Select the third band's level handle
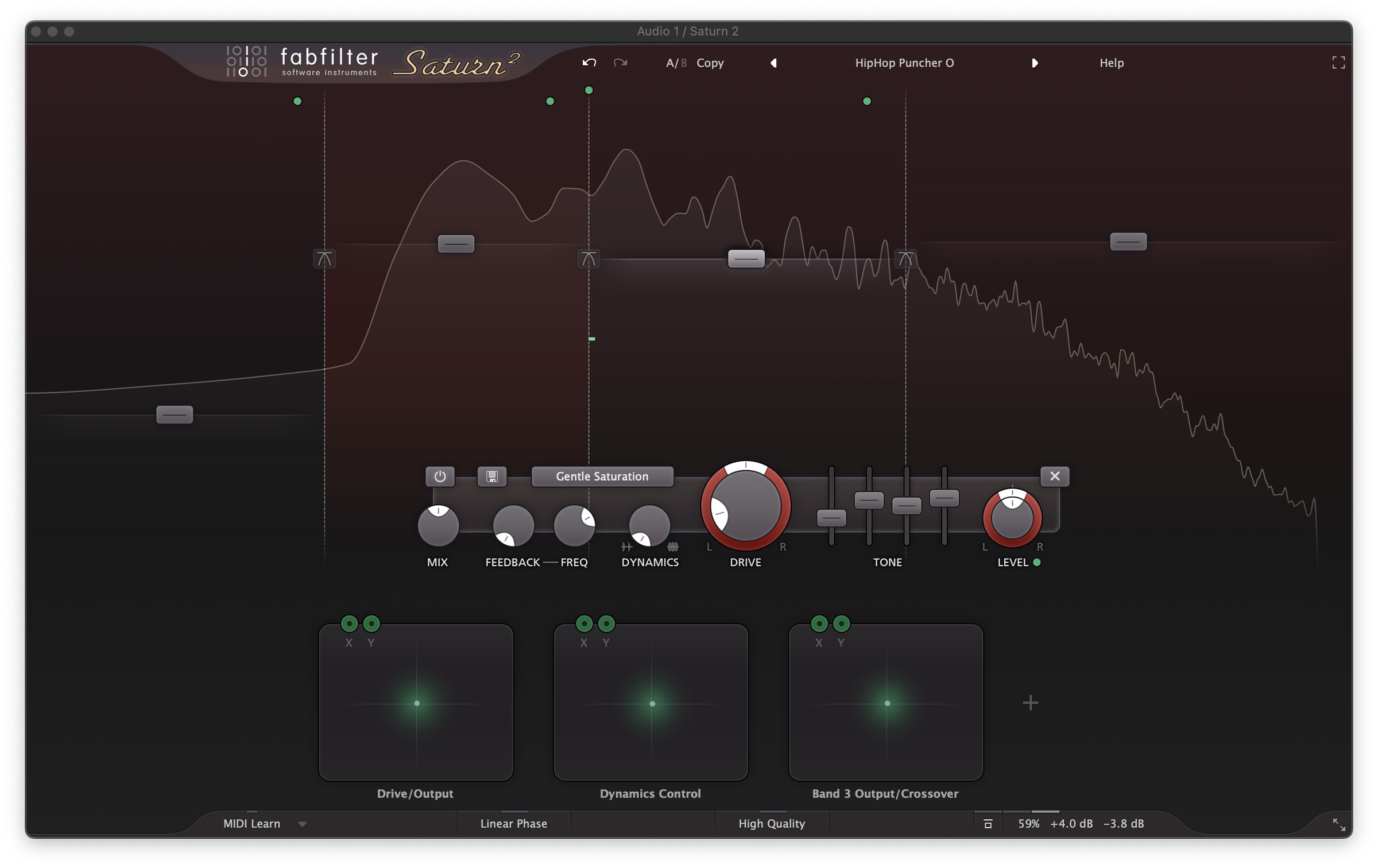This screenshot has height=868, width=1378. click(x=746, y=259)
